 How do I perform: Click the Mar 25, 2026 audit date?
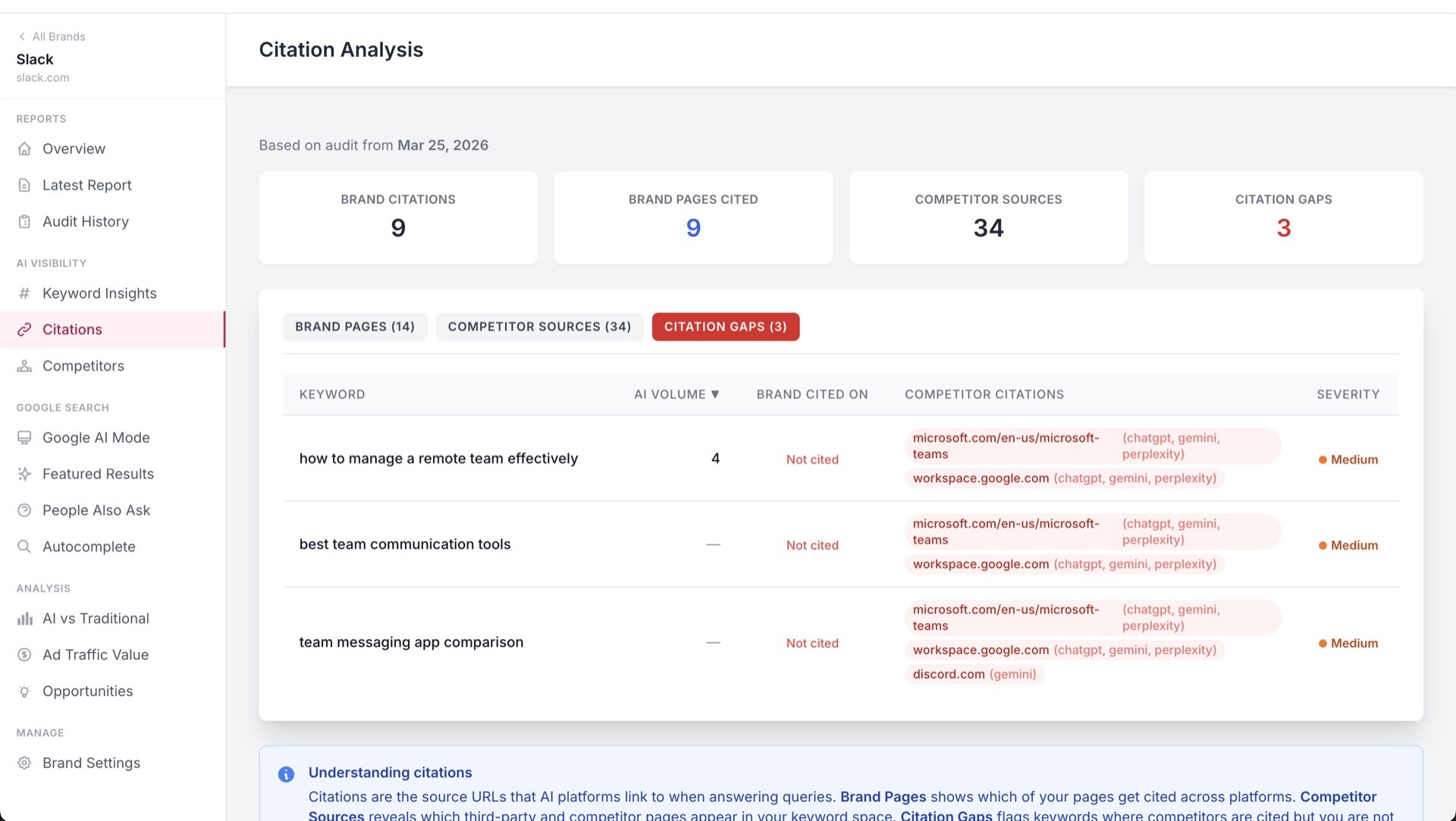(443, 145)
